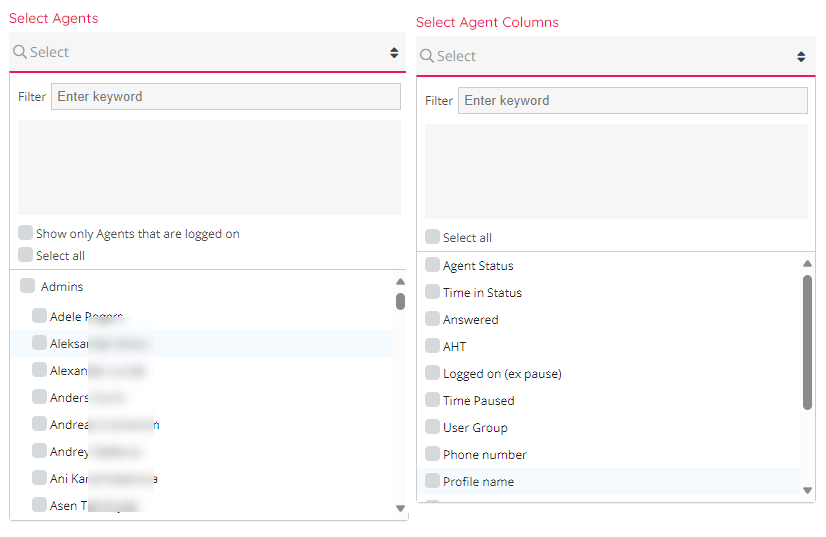This screenshot has height=537, width=826.
Task: Click the search icon in Select Agent Columns
Action: tap(427, 56)
